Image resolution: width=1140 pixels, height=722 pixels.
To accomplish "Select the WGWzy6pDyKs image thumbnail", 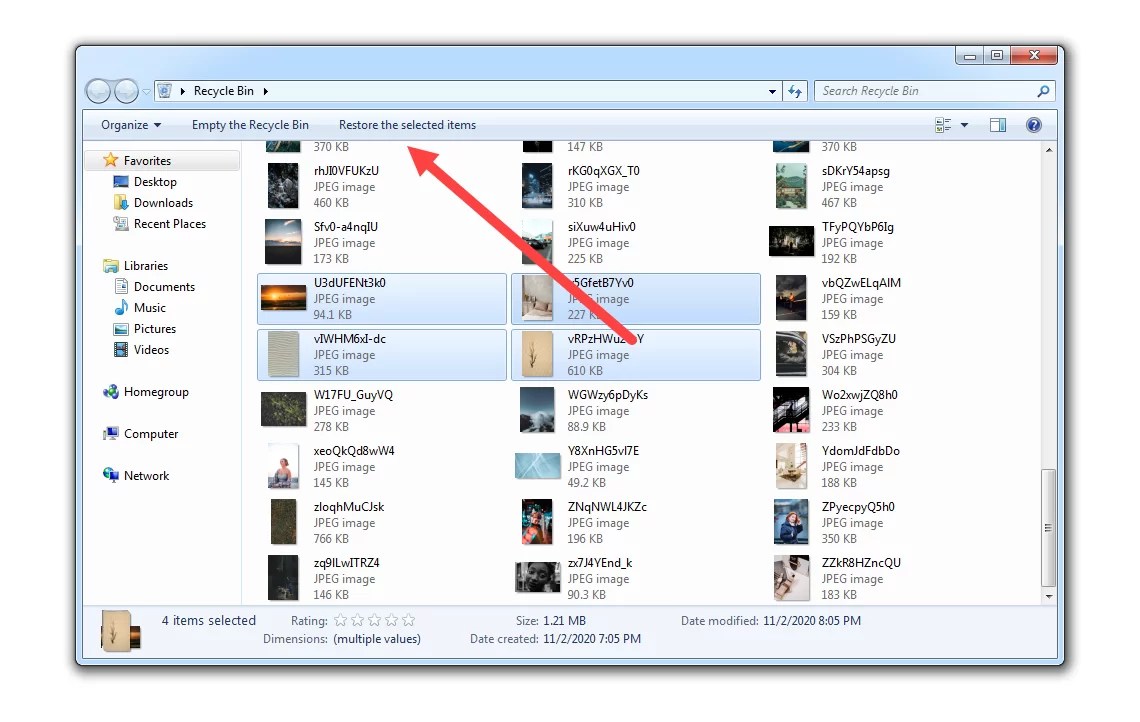I will (537, 410).
